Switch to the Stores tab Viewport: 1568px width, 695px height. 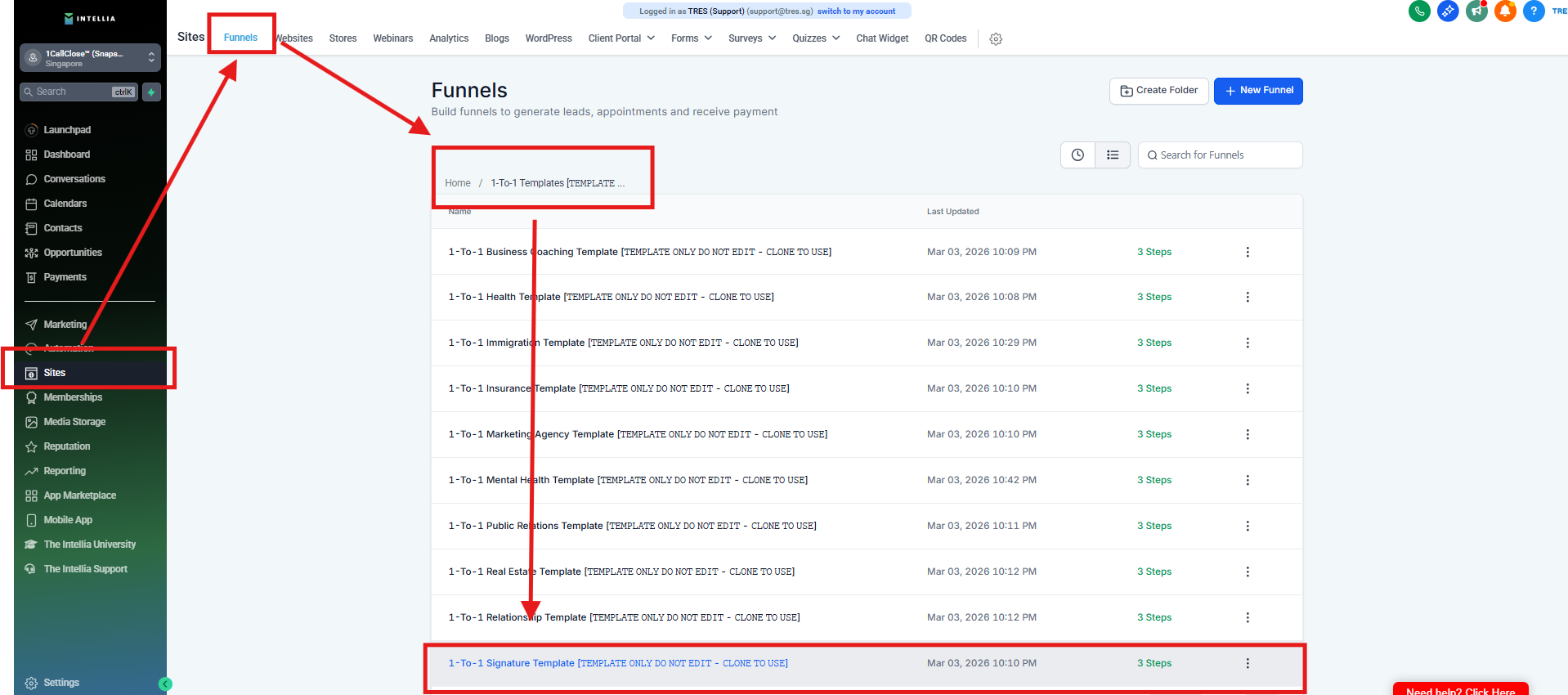343,38
